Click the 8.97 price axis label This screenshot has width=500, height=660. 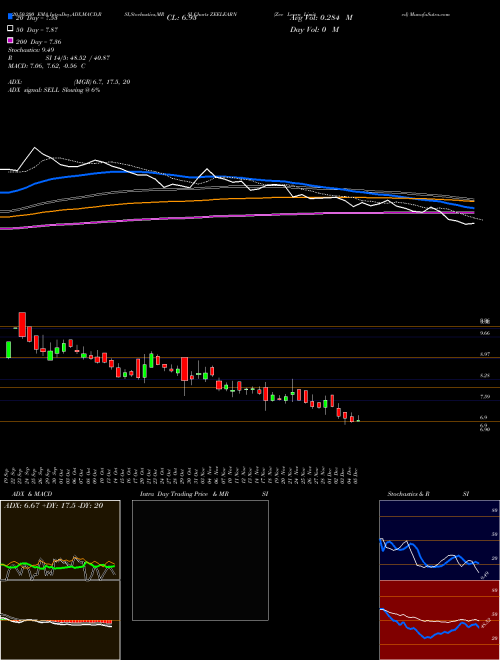[x=485, y=354]
